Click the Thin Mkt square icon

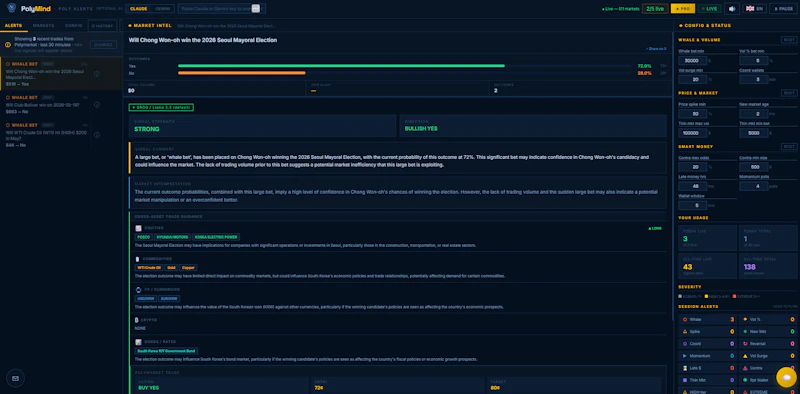click(x=685, y=380)
